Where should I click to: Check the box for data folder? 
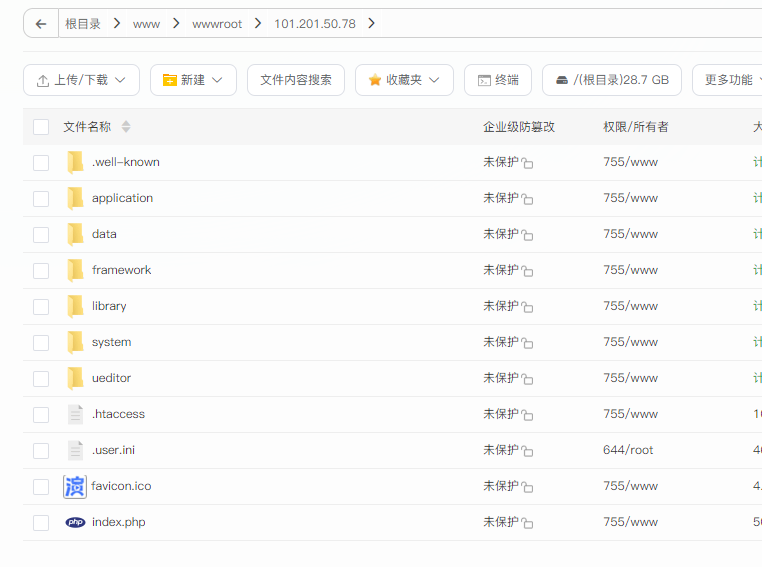41,235
